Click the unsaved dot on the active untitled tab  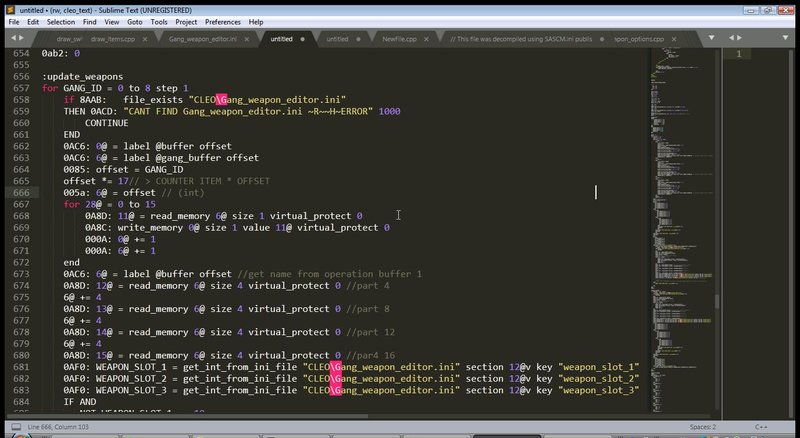(x=303, y=39)
